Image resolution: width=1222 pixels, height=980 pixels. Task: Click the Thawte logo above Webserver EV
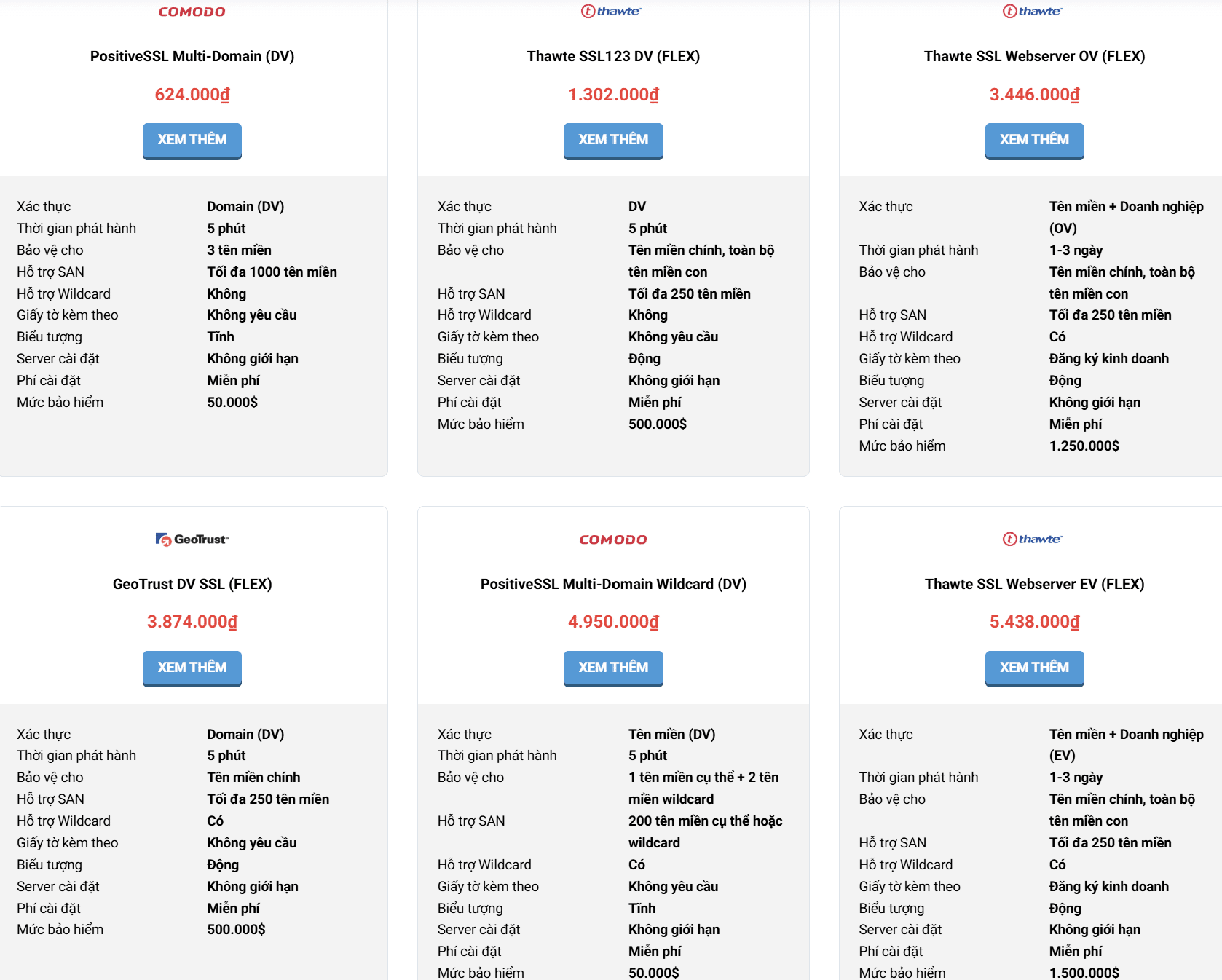pos(1033,539)
